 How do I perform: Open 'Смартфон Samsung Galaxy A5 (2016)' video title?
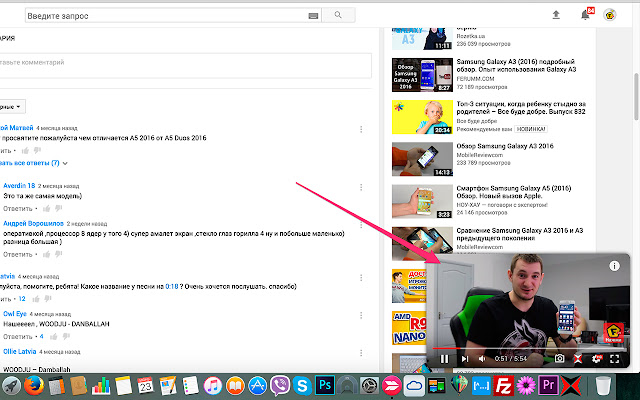click(x=513, y=192)
